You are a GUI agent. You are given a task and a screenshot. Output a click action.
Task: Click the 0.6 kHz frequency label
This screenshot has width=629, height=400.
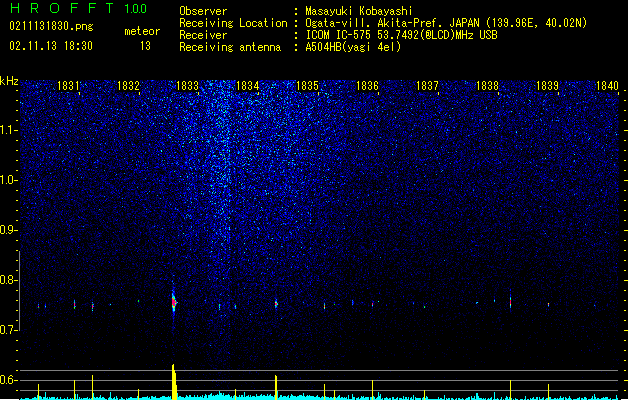[8, 380]
